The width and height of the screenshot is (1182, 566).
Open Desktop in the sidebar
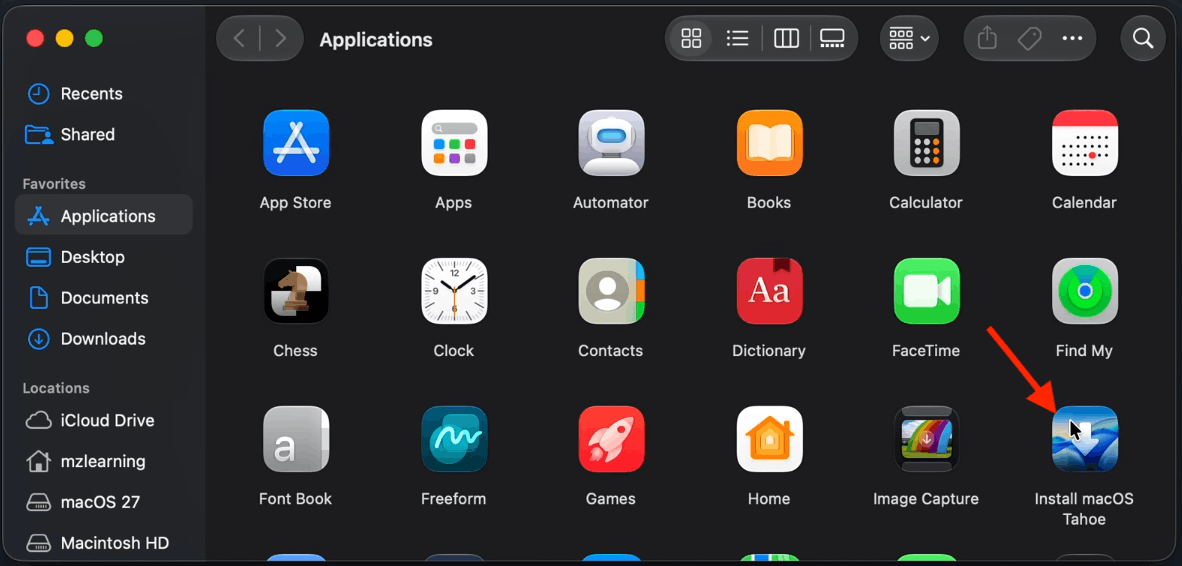point(103,257)
